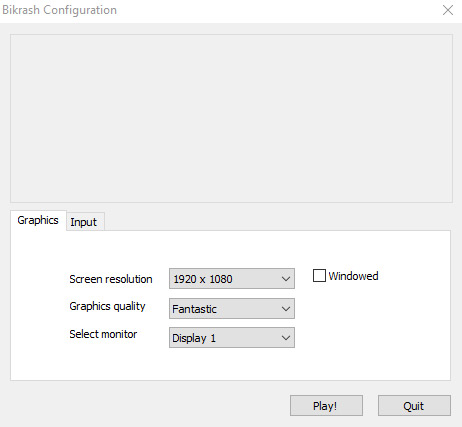The width and height of the screenshot is (462, 427).
Task: Click the Screen resolution label
Action: [111, 279]
